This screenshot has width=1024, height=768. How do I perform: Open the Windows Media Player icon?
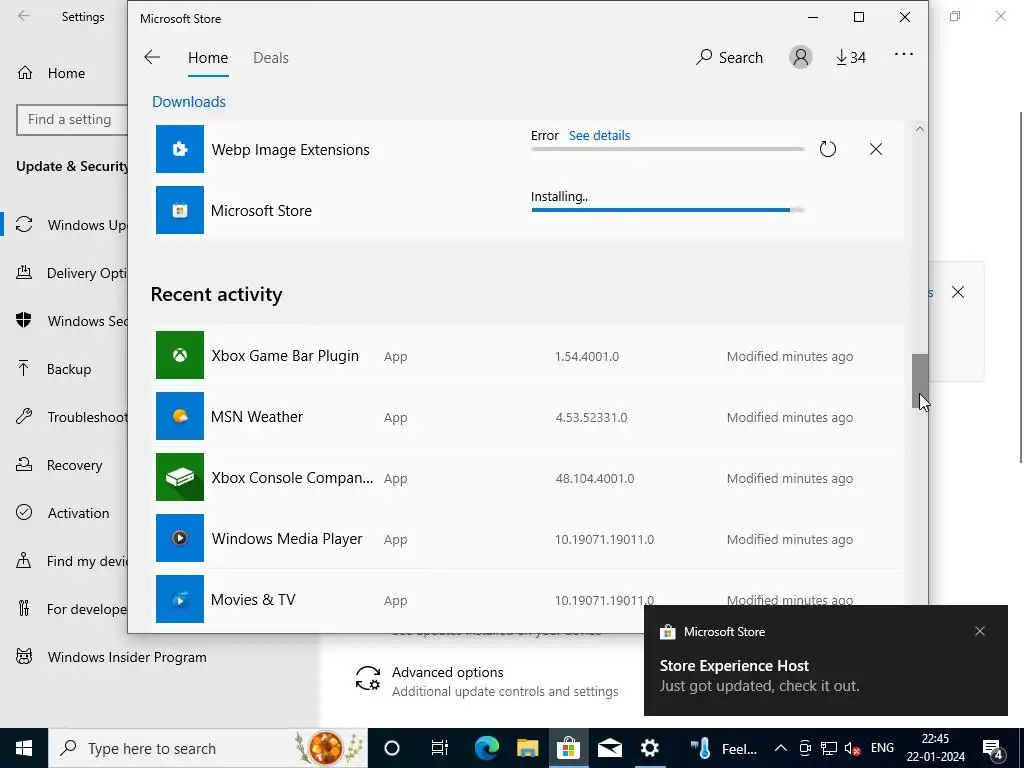click(180, 538)
